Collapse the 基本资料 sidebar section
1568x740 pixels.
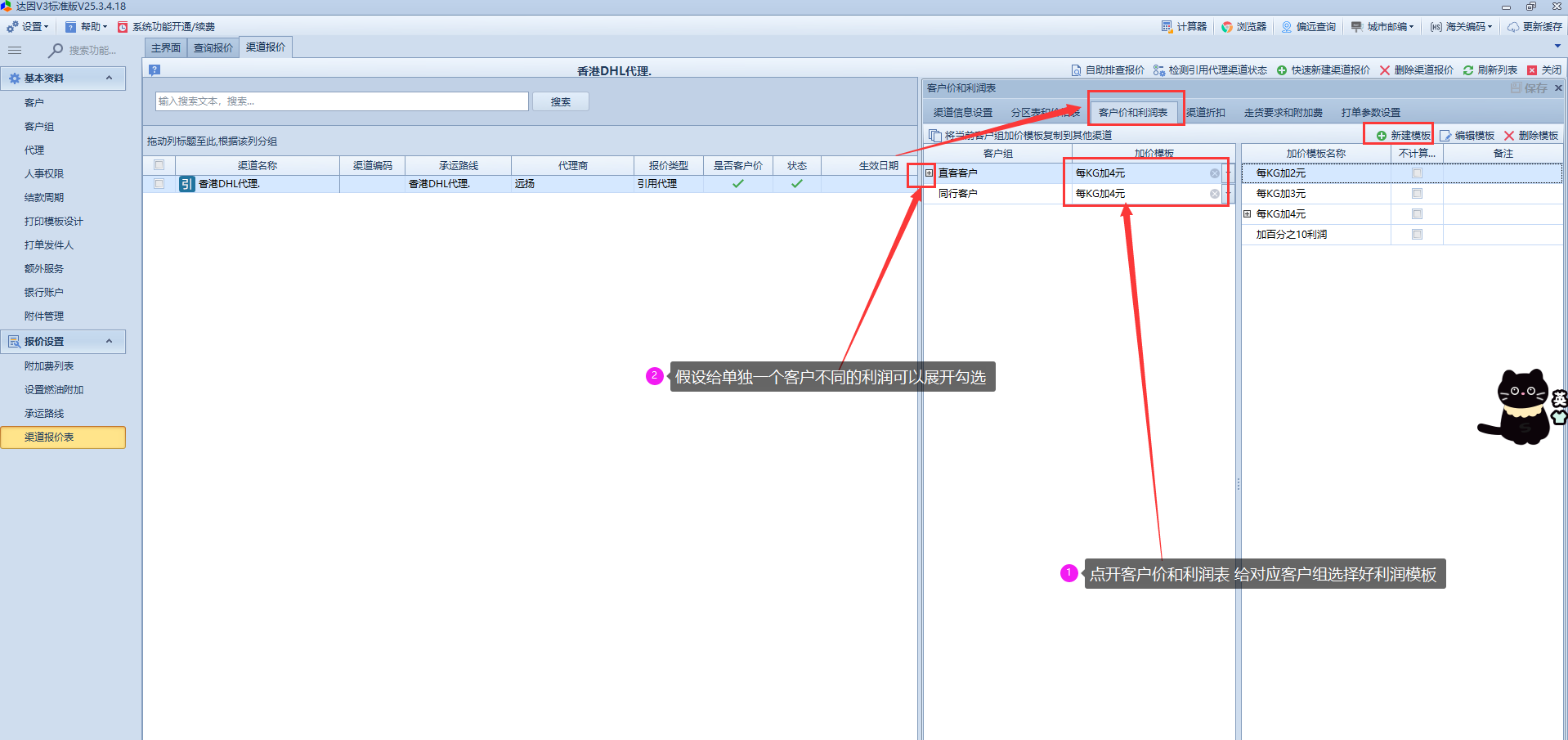click(110, 78)
